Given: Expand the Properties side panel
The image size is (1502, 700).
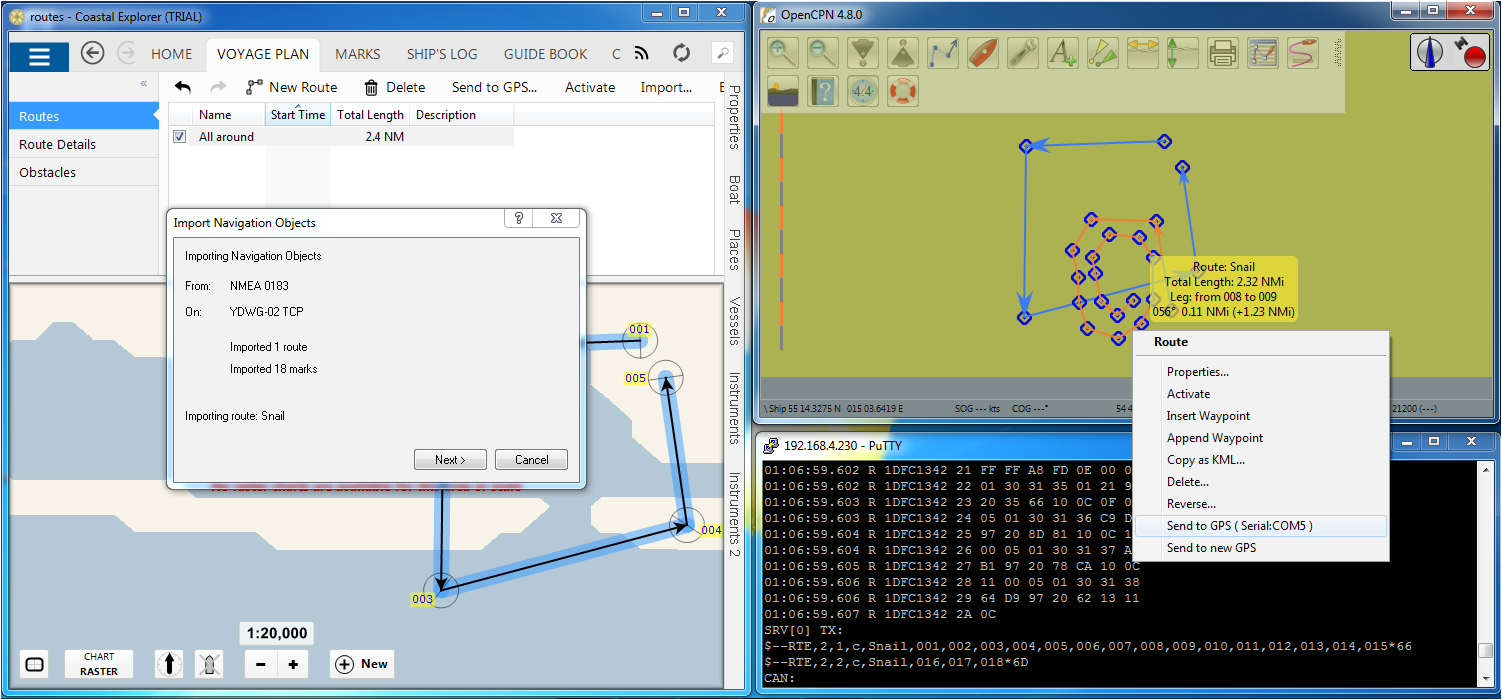Looking at the screenshot, I should click(x=734, y=117).
